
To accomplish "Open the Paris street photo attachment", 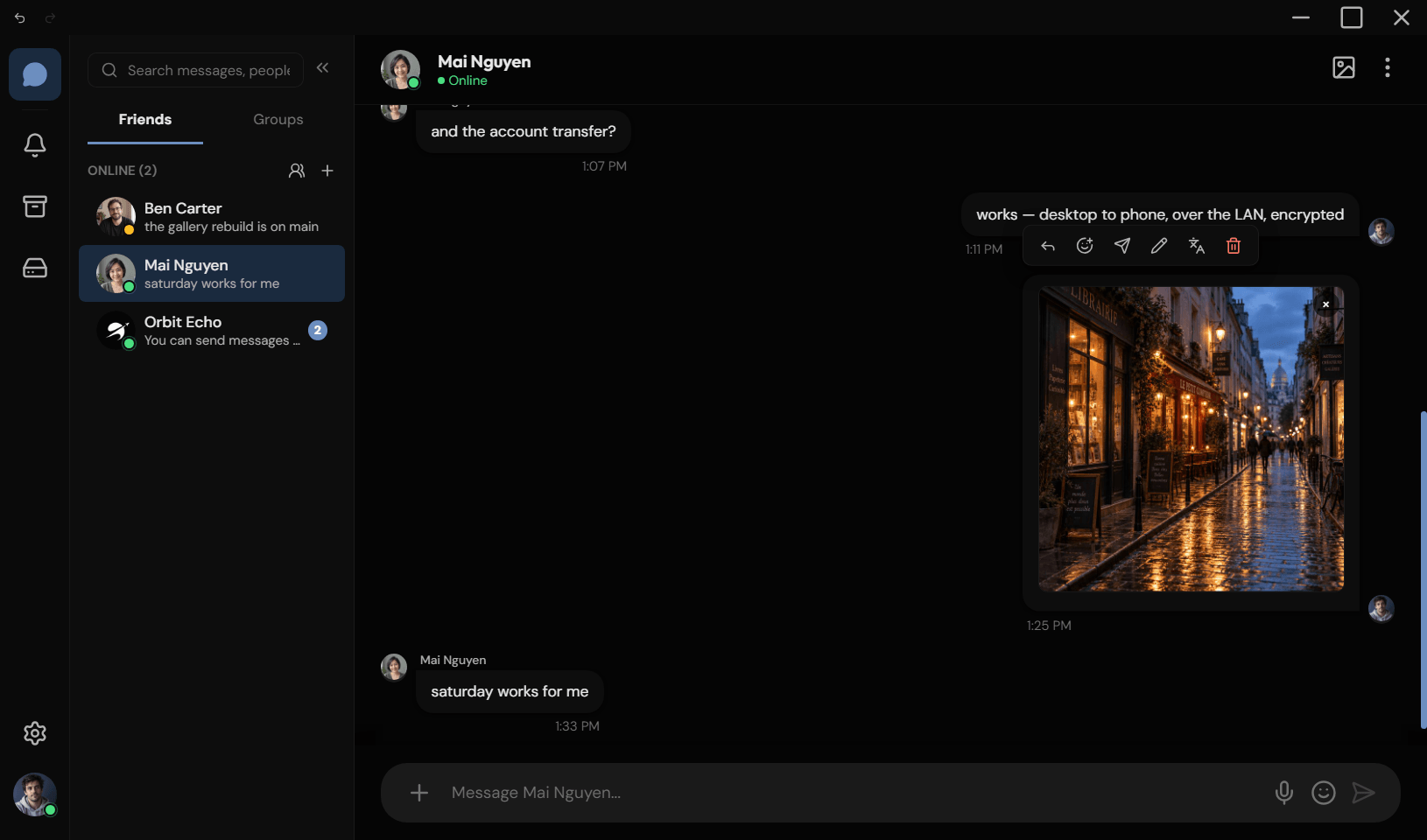I will coord(1191,439).
